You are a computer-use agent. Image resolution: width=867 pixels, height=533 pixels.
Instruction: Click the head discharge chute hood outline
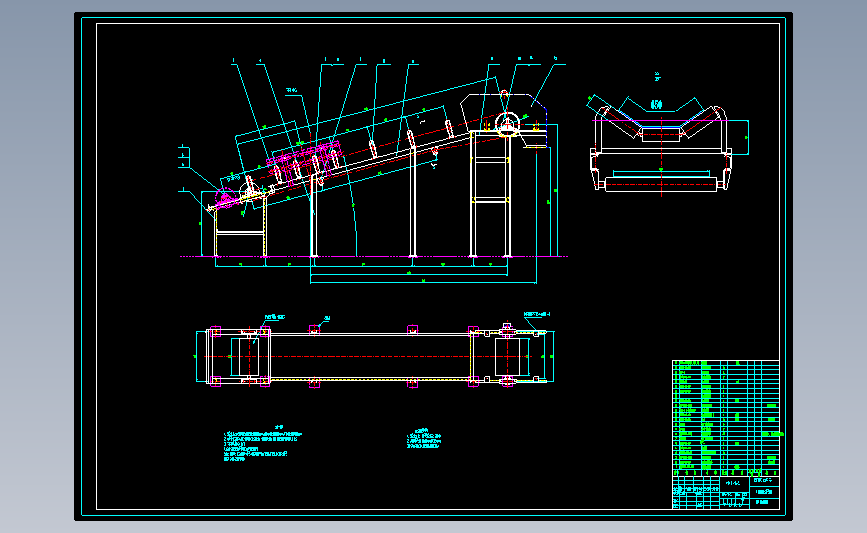504,119
